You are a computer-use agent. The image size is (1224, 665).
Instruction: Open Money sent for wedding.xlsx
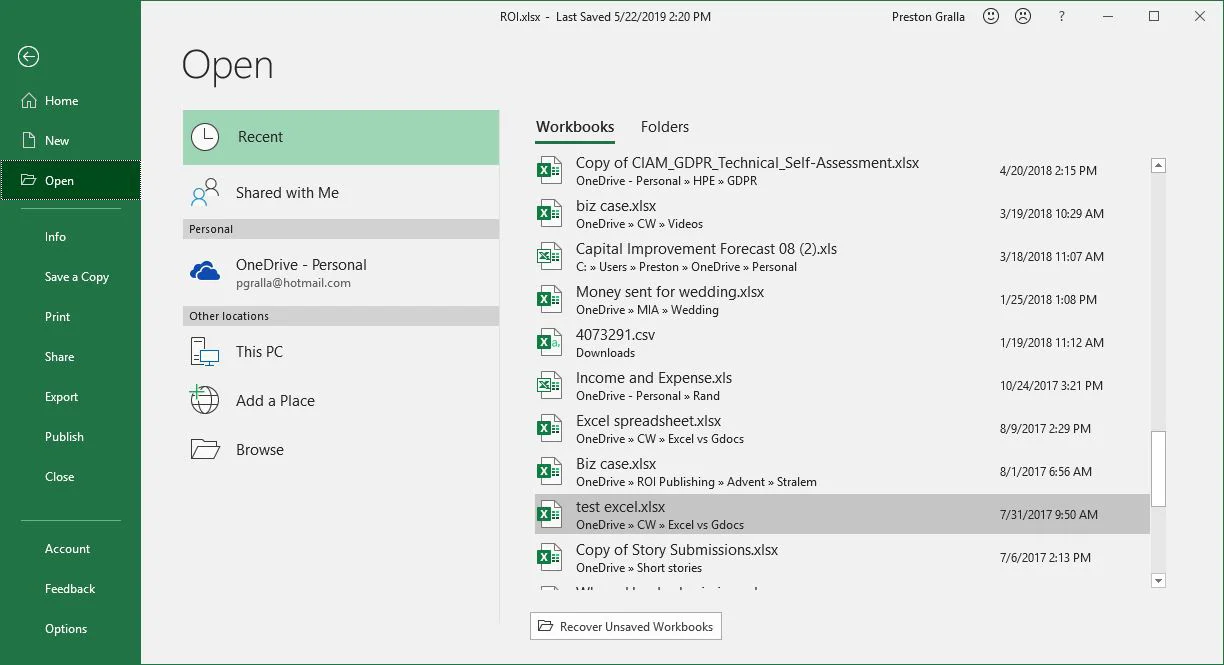[x=842, y=299]
